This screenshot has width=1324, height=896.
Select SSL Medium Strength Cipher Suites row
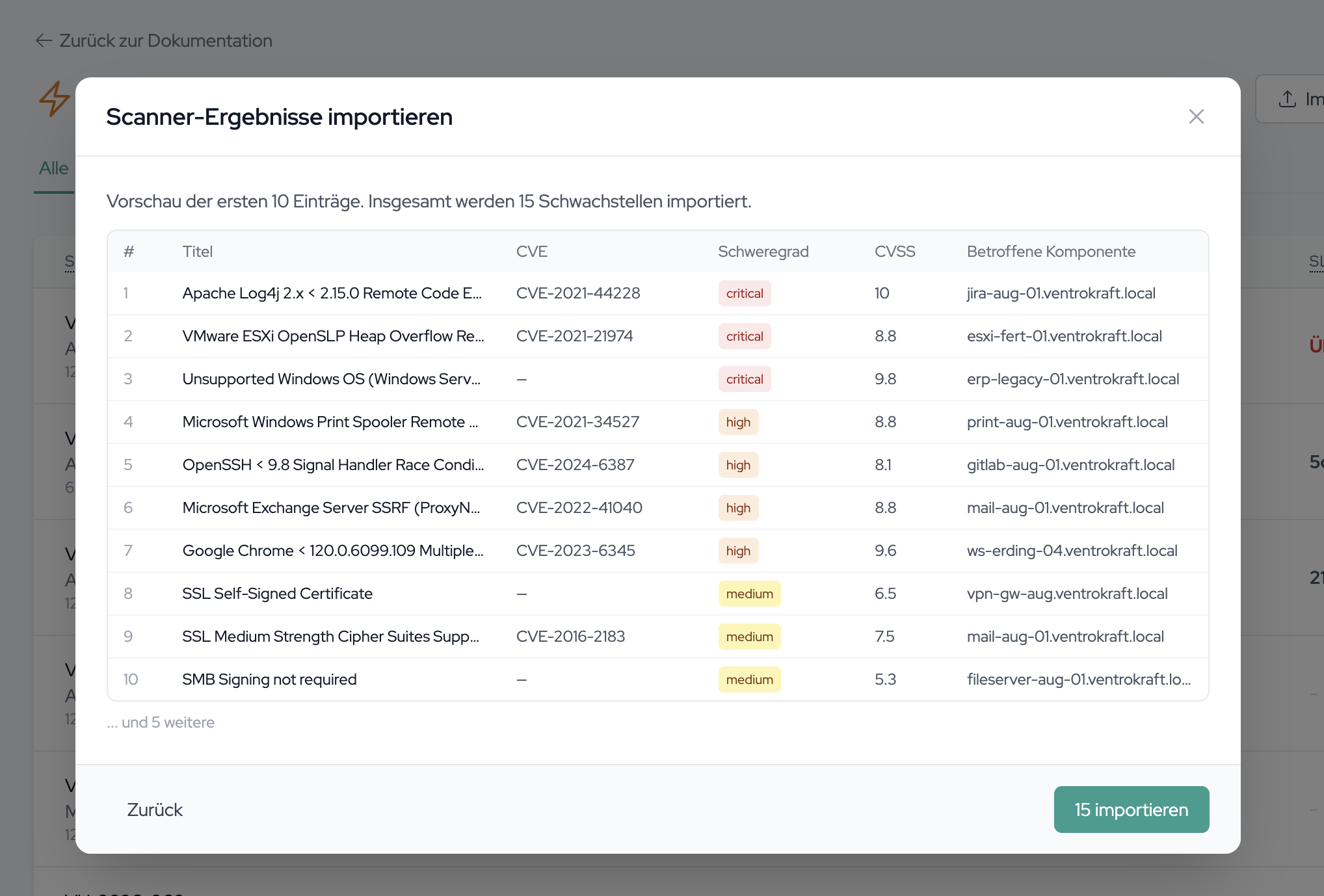(658, 637)
